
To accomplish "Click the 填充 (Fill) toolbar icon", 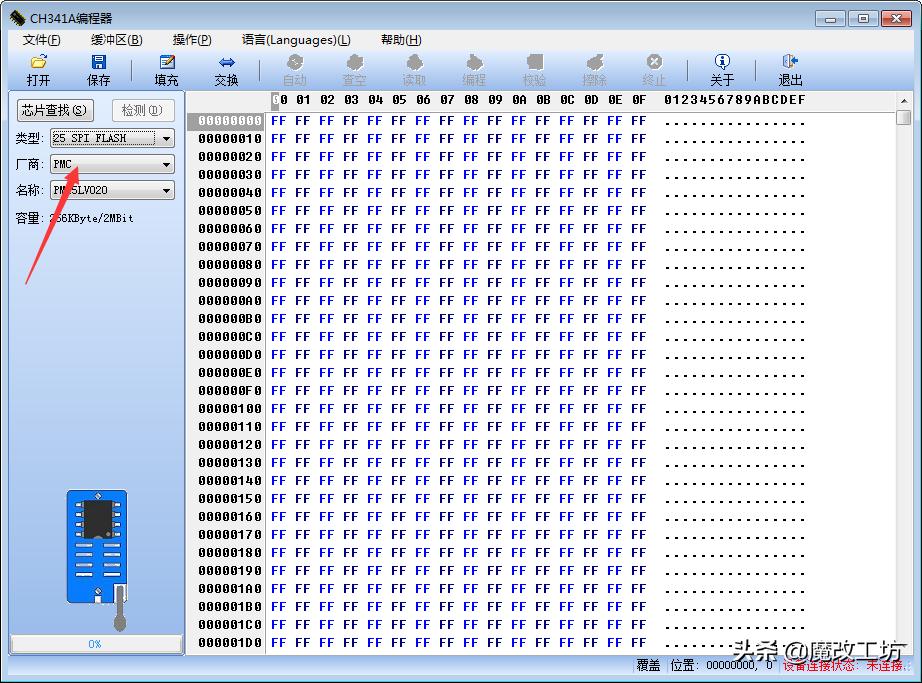I will point(166,62).
